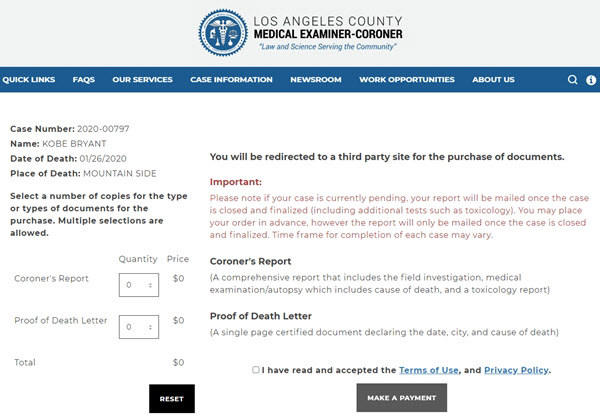
Task: Open the Terms of Use link
Action: point(428,370)
